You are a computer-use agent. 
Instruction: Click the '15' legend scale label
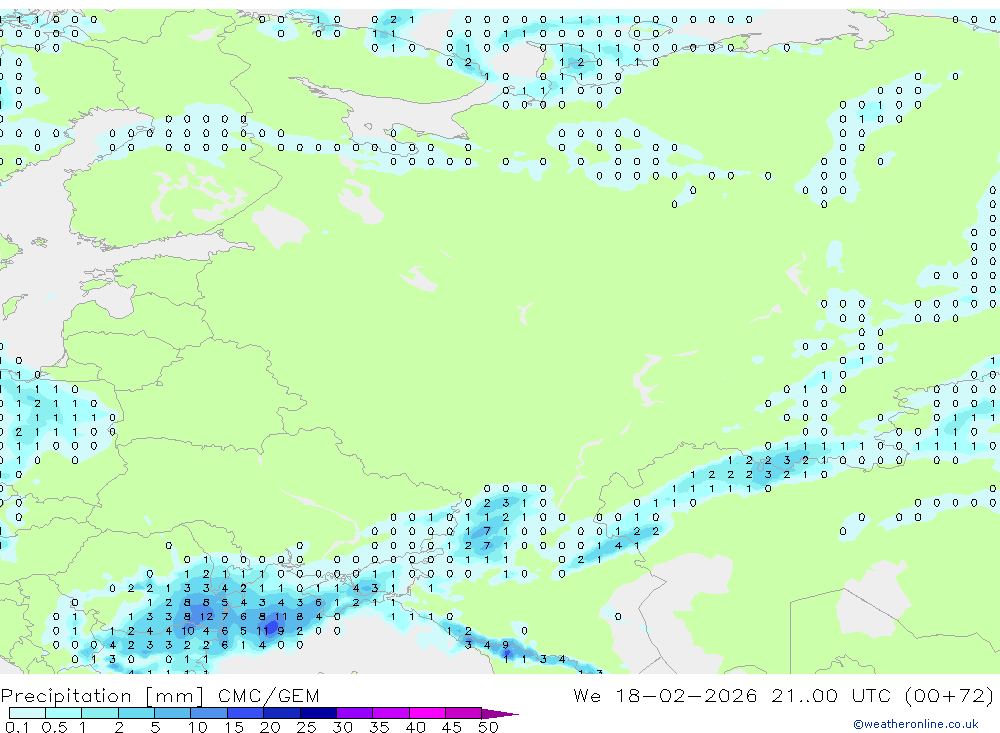(234, 727)
